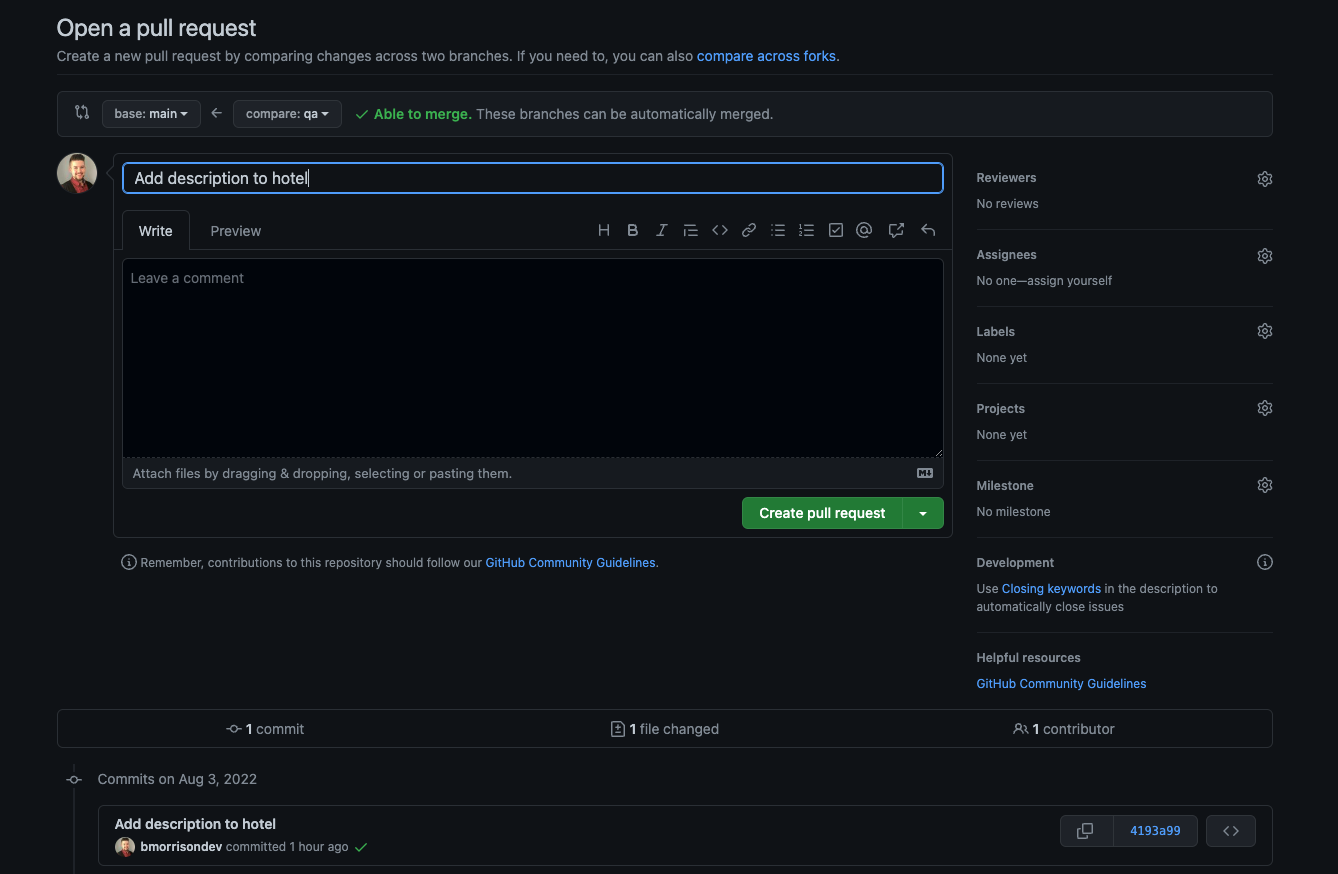Click the branch compare arrows icon
The width and height of the screenshot is (1338, 874).
coord(82,113)
